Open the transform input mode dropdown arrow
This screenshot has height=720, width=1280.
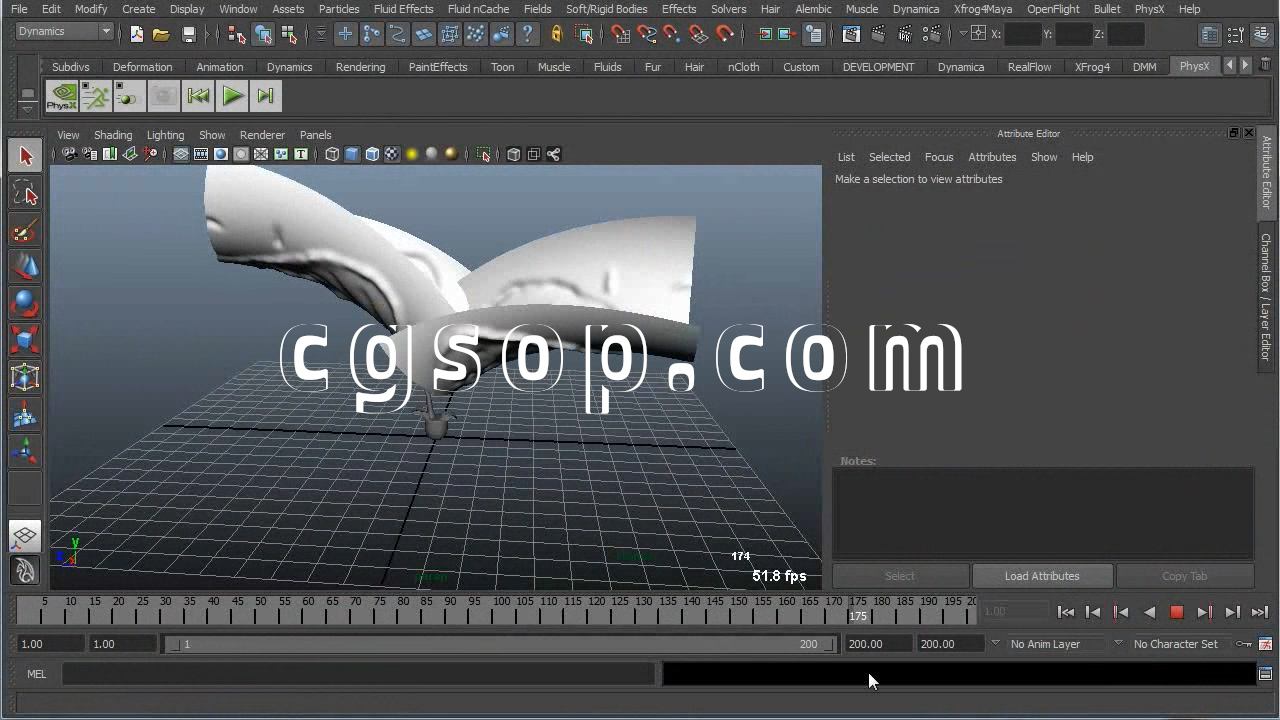[x=963, y=34]
